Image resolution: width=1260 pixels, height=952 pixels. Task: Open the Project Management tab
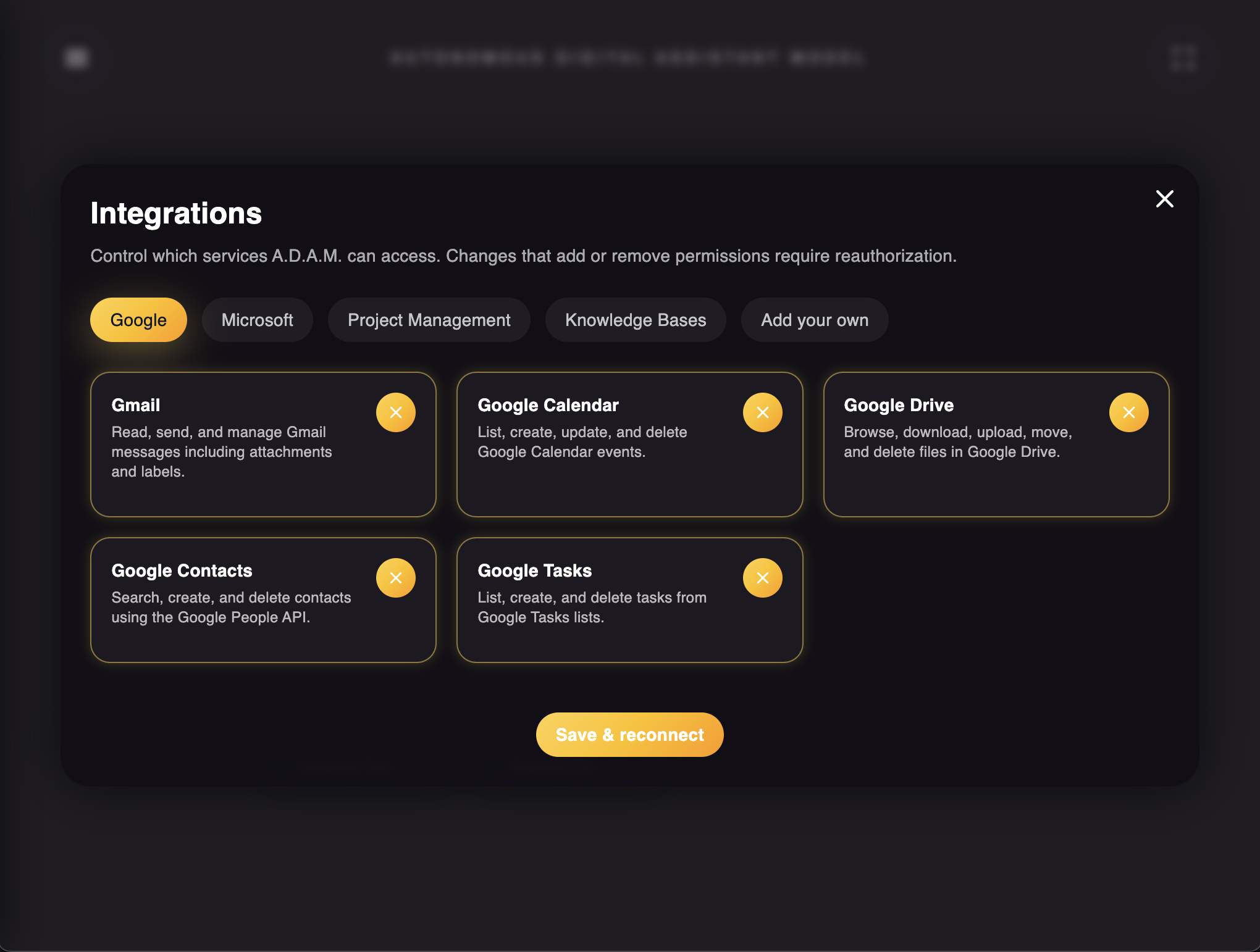[429, 320]
